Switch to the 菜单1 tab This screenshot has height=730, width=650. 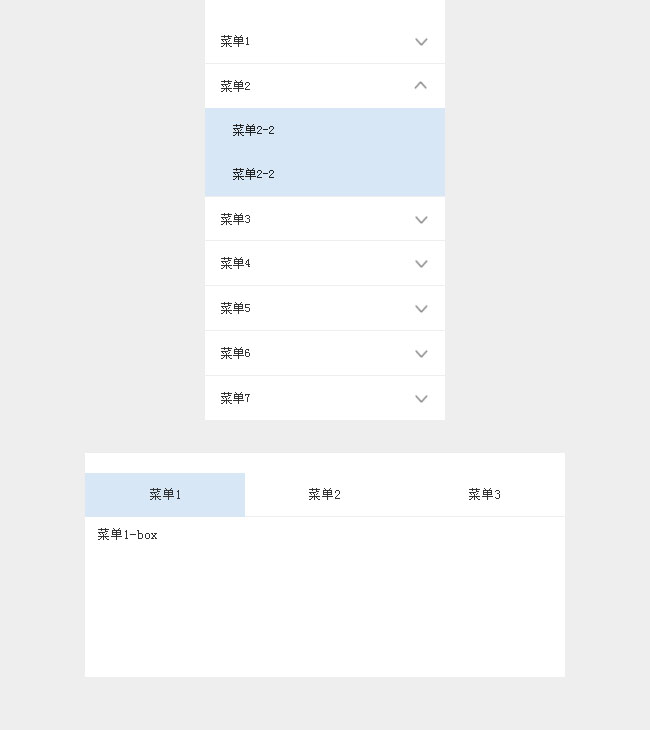click(x=165, y=494)
